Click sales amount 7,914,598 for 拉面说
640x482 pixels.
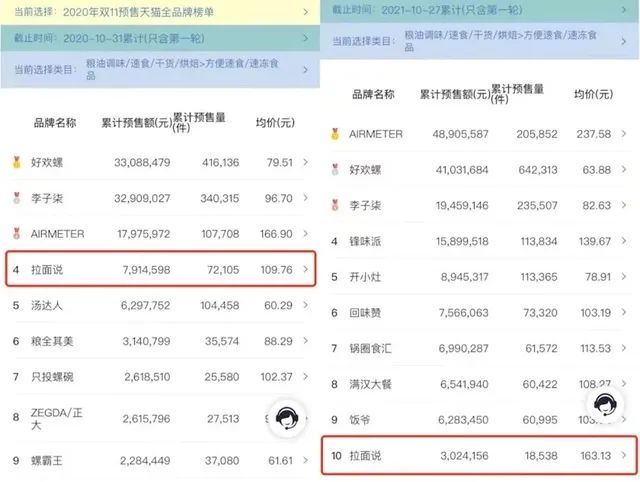[146, 270]
